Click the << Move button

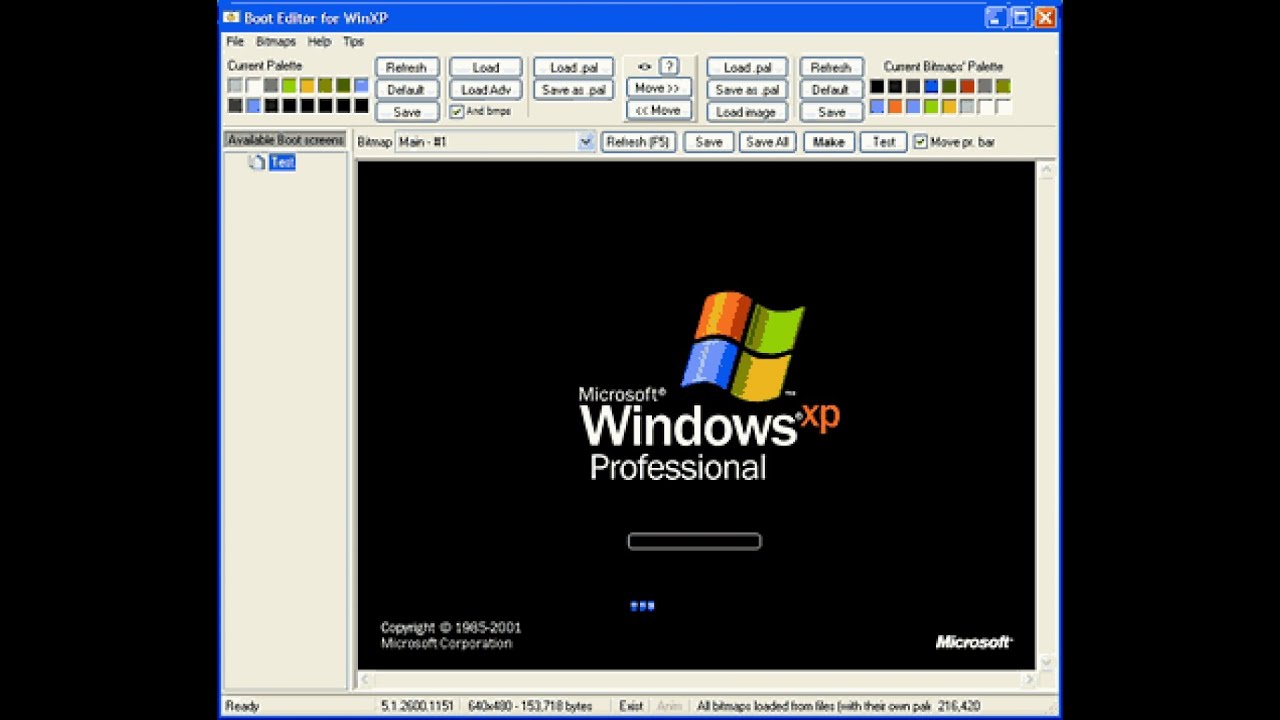point(658,110)
